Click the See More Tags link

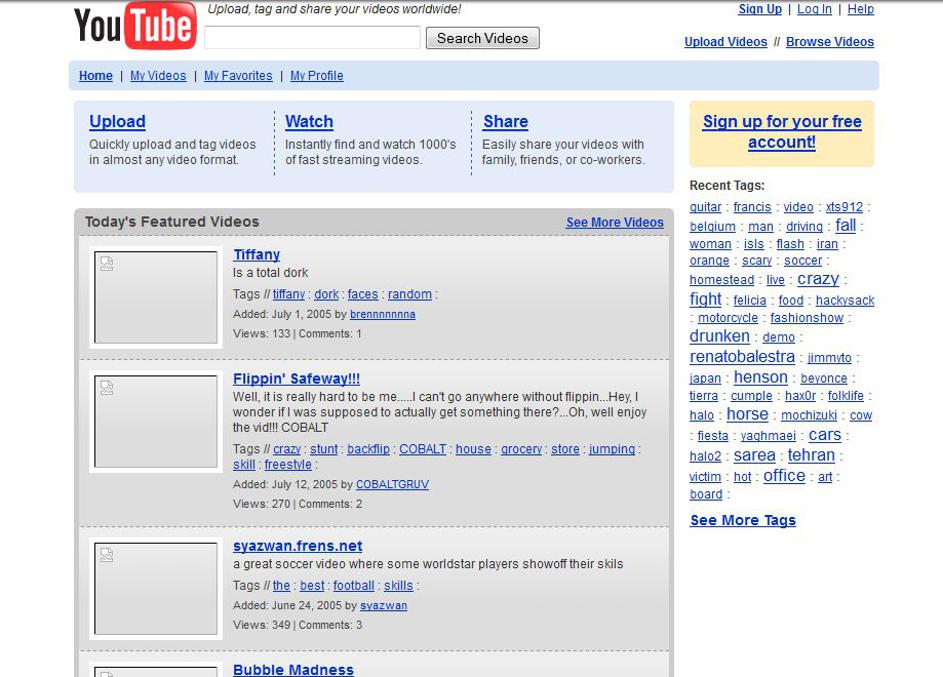point(742,520)
